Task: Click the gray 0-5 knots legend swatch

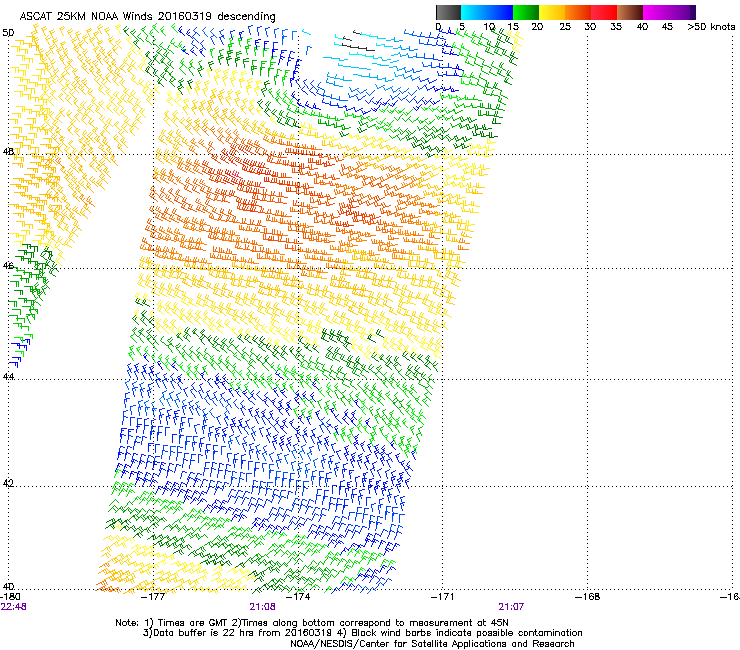Action: 448,12
